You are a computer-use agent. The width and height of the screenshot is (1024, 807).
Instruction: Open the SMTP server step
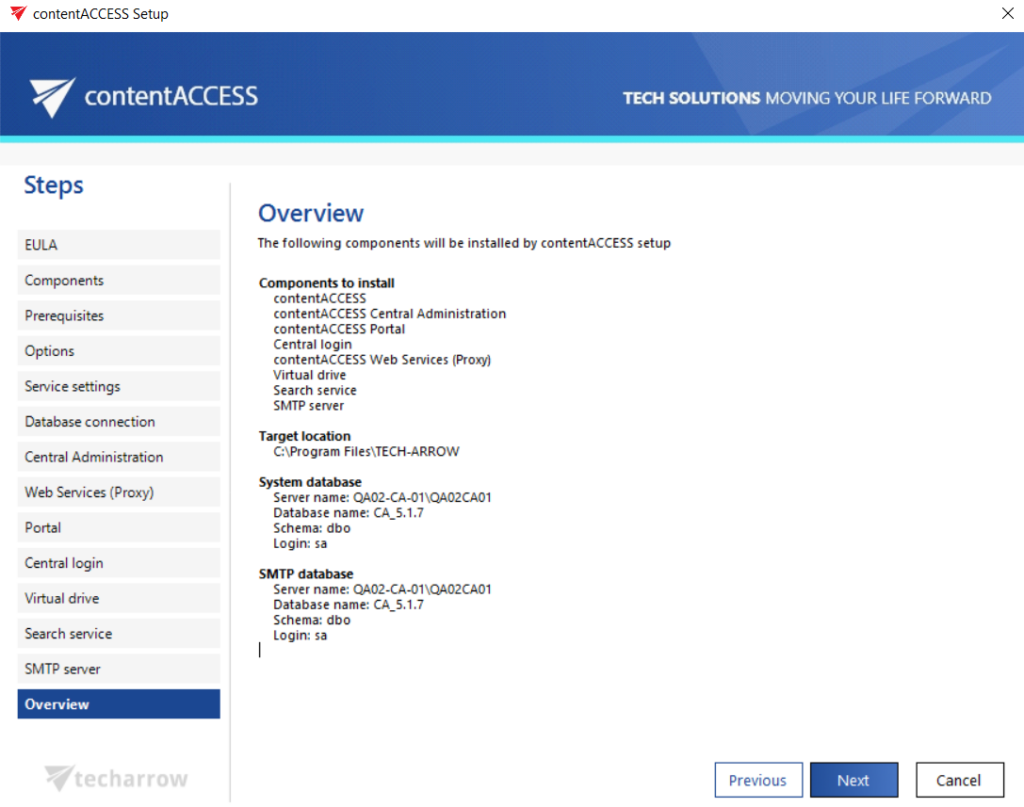tap(118, 668)
